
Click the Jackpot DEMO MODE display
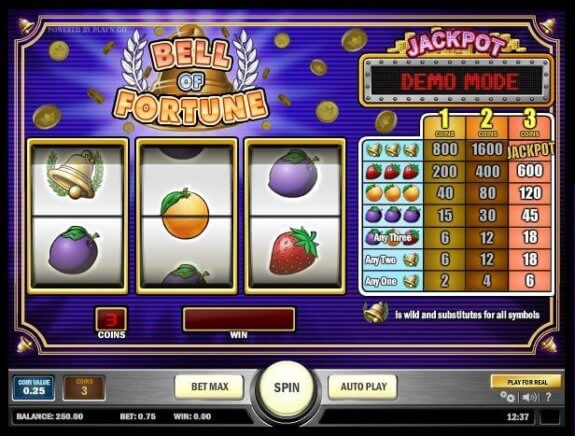457,81
